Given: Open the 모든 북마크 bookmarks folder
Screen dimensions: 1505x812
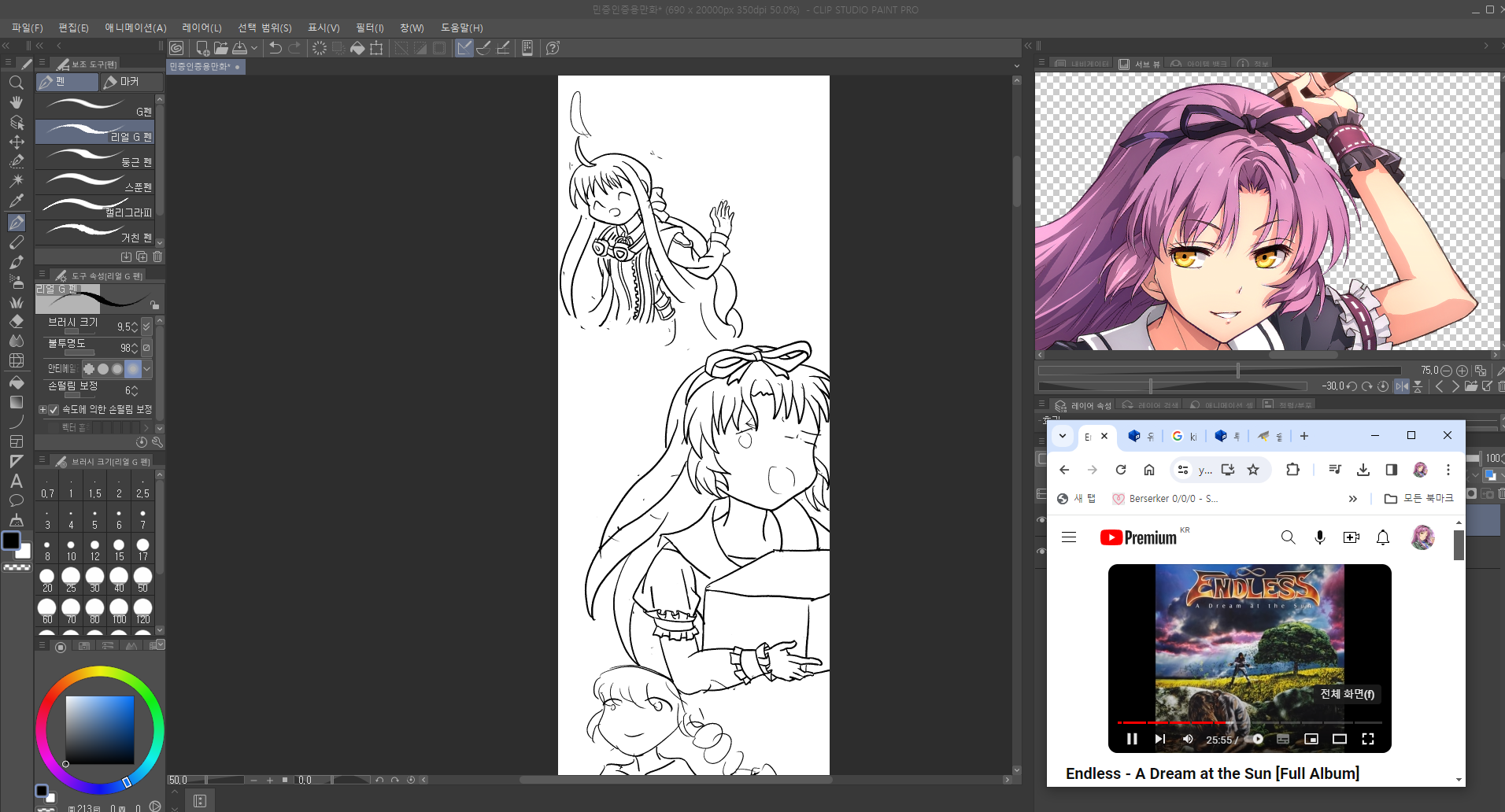Looking at the screenshot, I should pyautogui.click(x=1419, y=498).
